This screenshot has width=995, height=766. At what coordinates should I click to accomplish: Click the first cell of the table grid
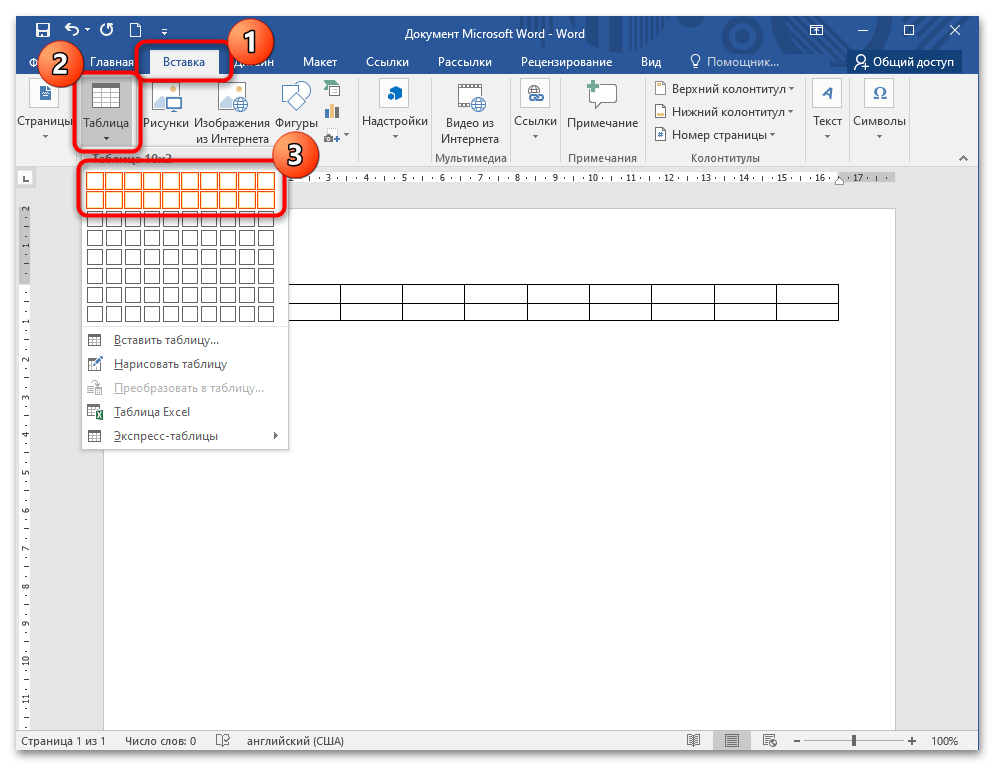pos(95,181)
